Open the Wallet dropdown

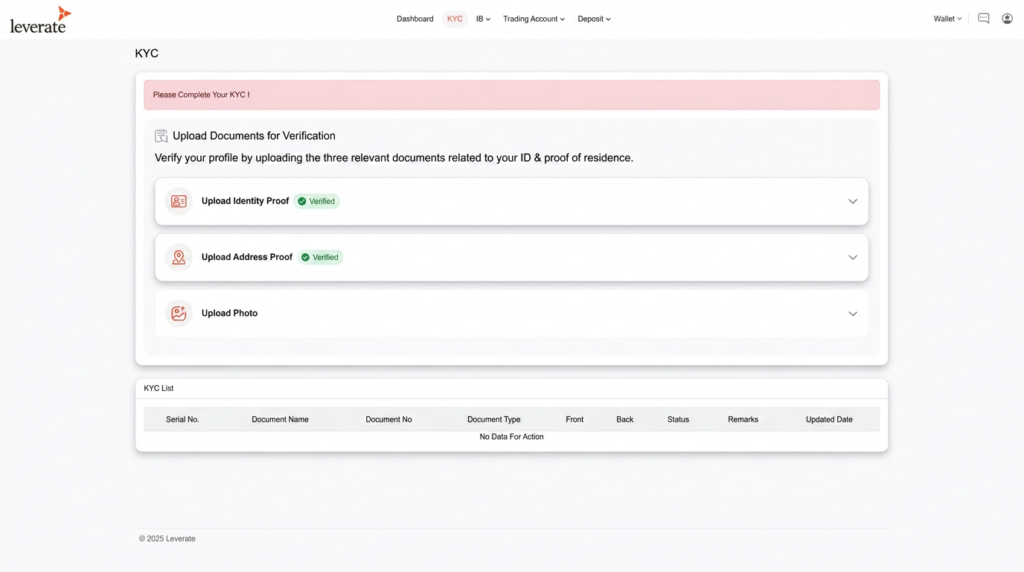pyautogui.click(x=947, y=19)
